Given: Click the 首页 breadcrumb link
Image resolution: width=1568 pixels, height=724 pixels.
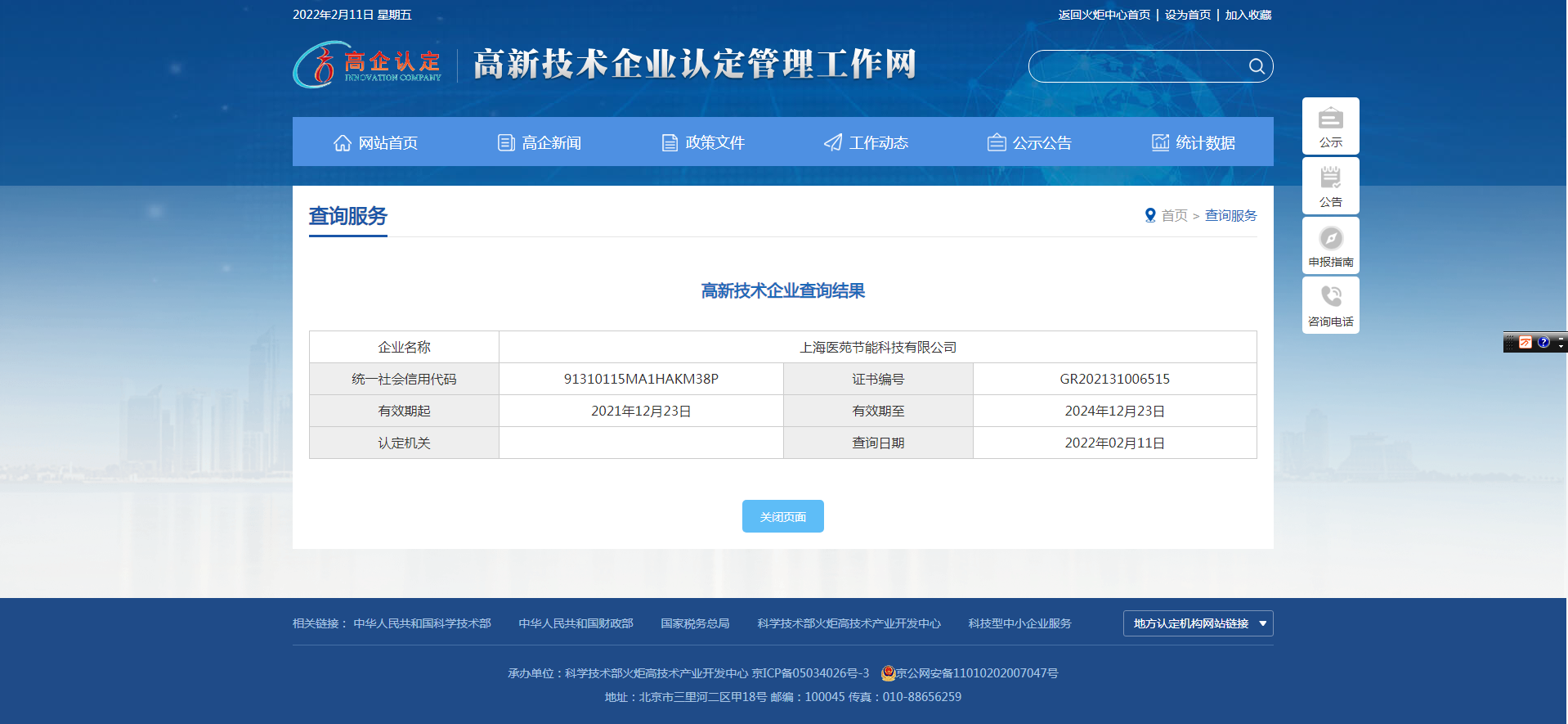Looking at the screenshot, I should click(x=1175, y=215).
